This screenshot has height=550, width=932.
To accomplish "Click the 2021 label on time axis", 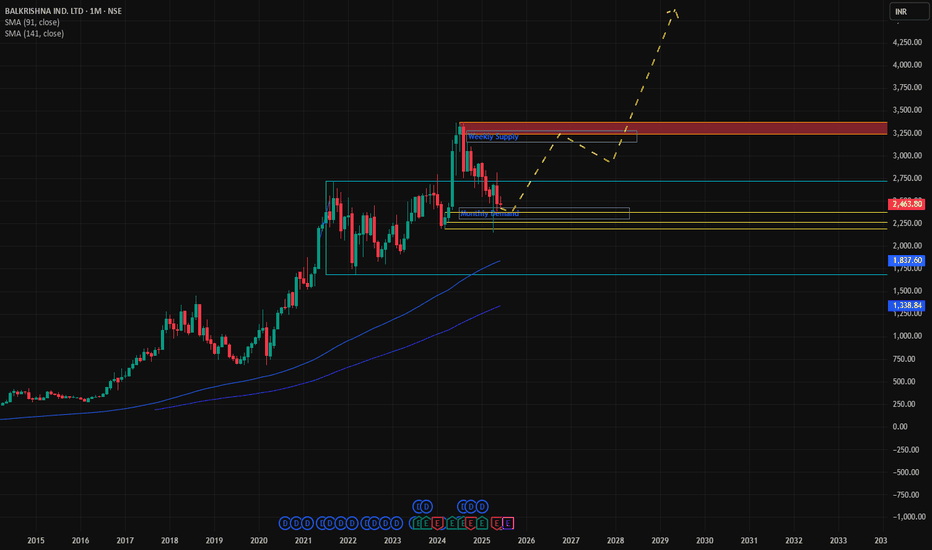I will pyautogui.click(x=303, y=540).
